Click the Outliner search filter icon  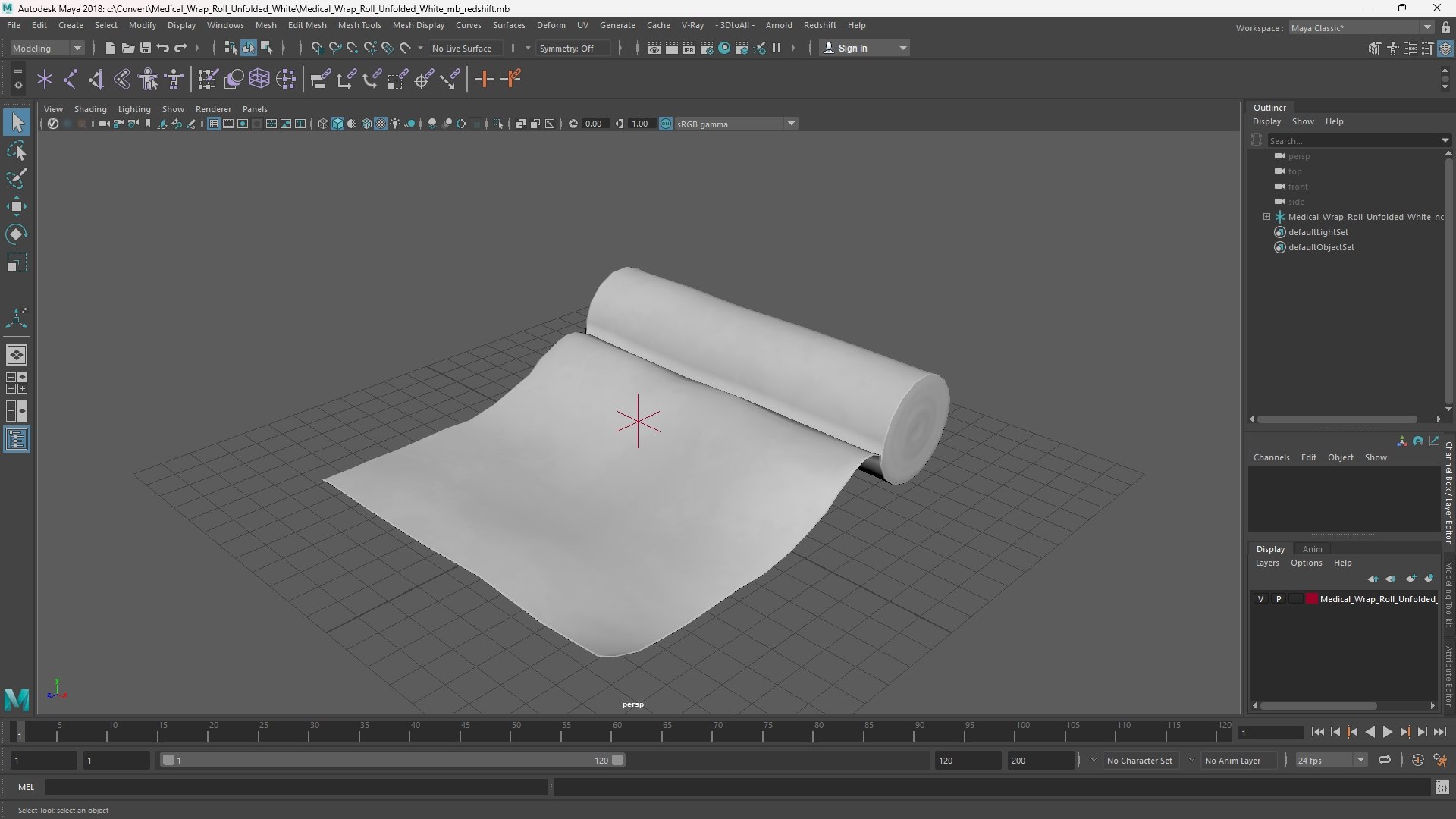(1257, 140)
